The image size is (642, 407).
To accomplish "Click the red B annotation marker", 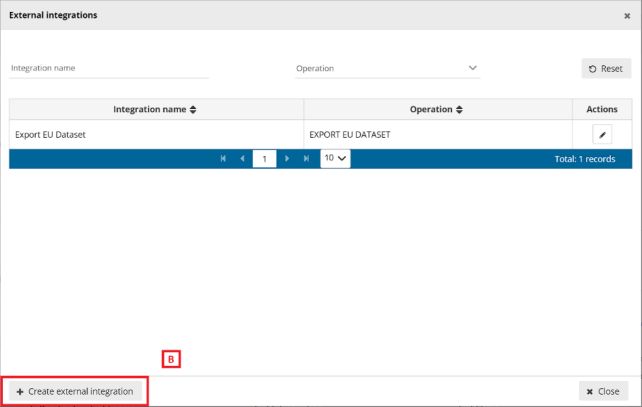I will point(171,358).
